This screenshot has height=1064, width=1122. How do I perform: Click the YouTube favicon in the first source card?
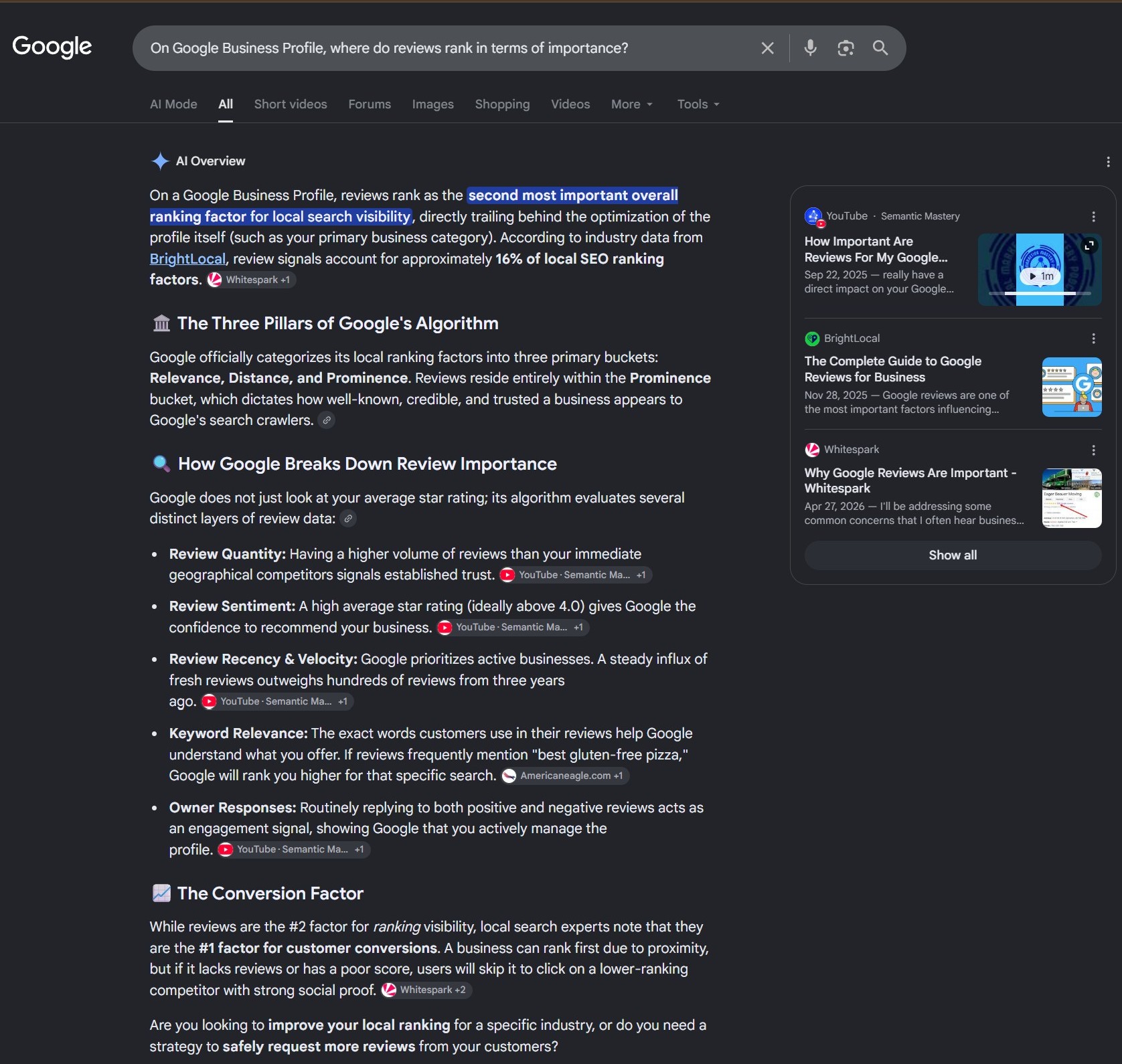(813, 216)
